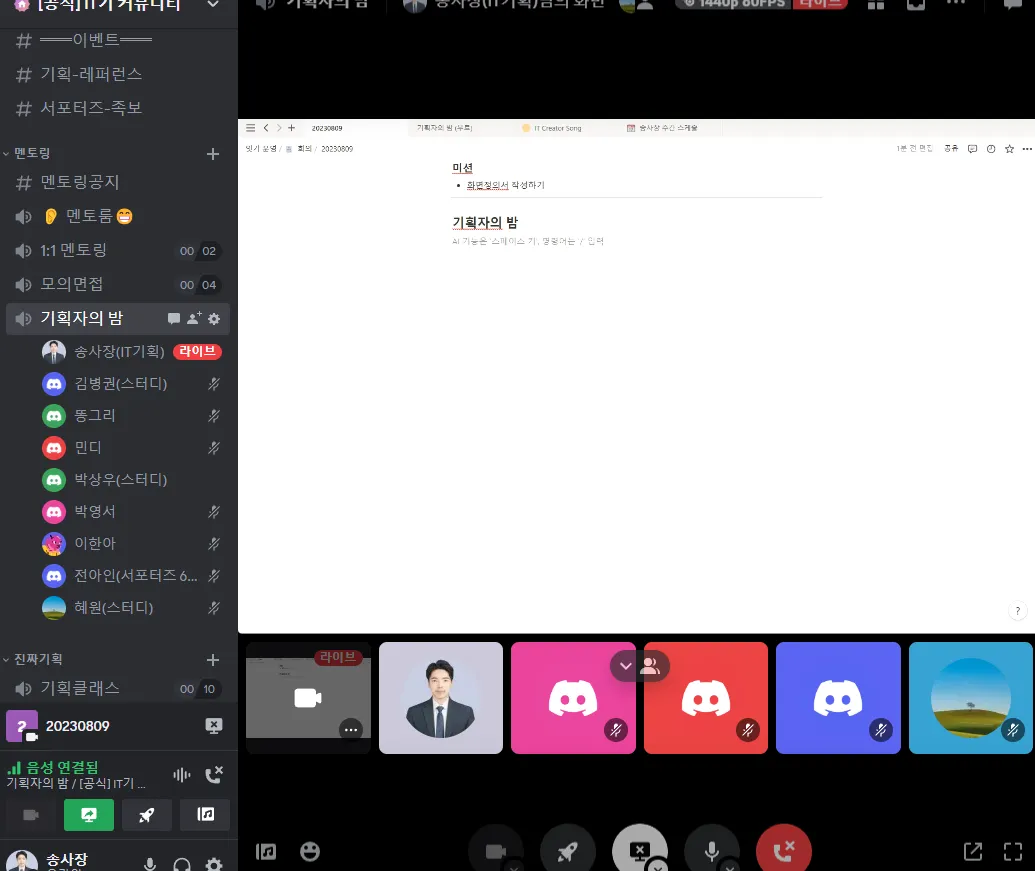The image size is (1035, 871).
Task: Select the landscape avatar participant tile
Action: coord(971,697)
